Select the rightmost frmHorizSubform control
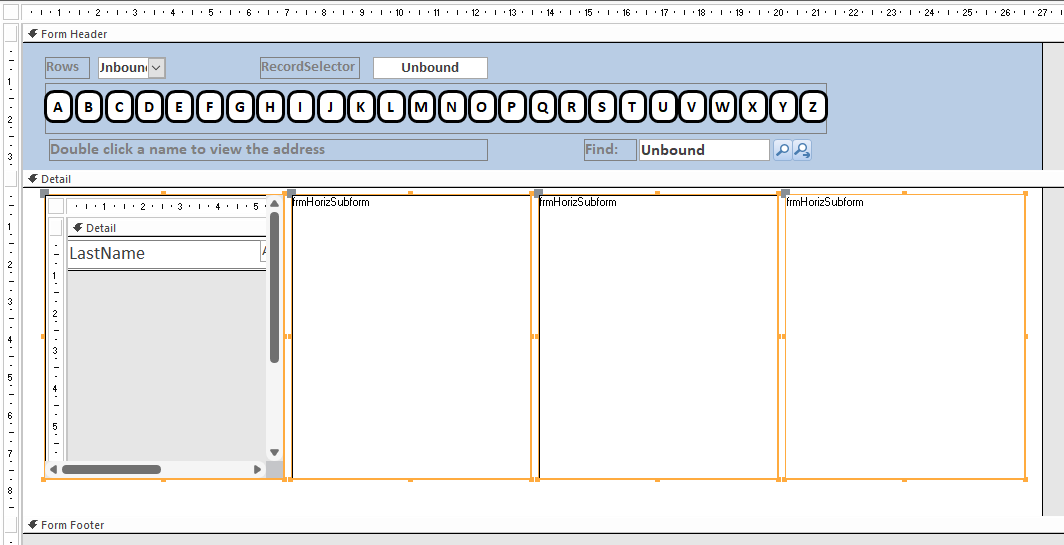 click(x=905, y=337)
